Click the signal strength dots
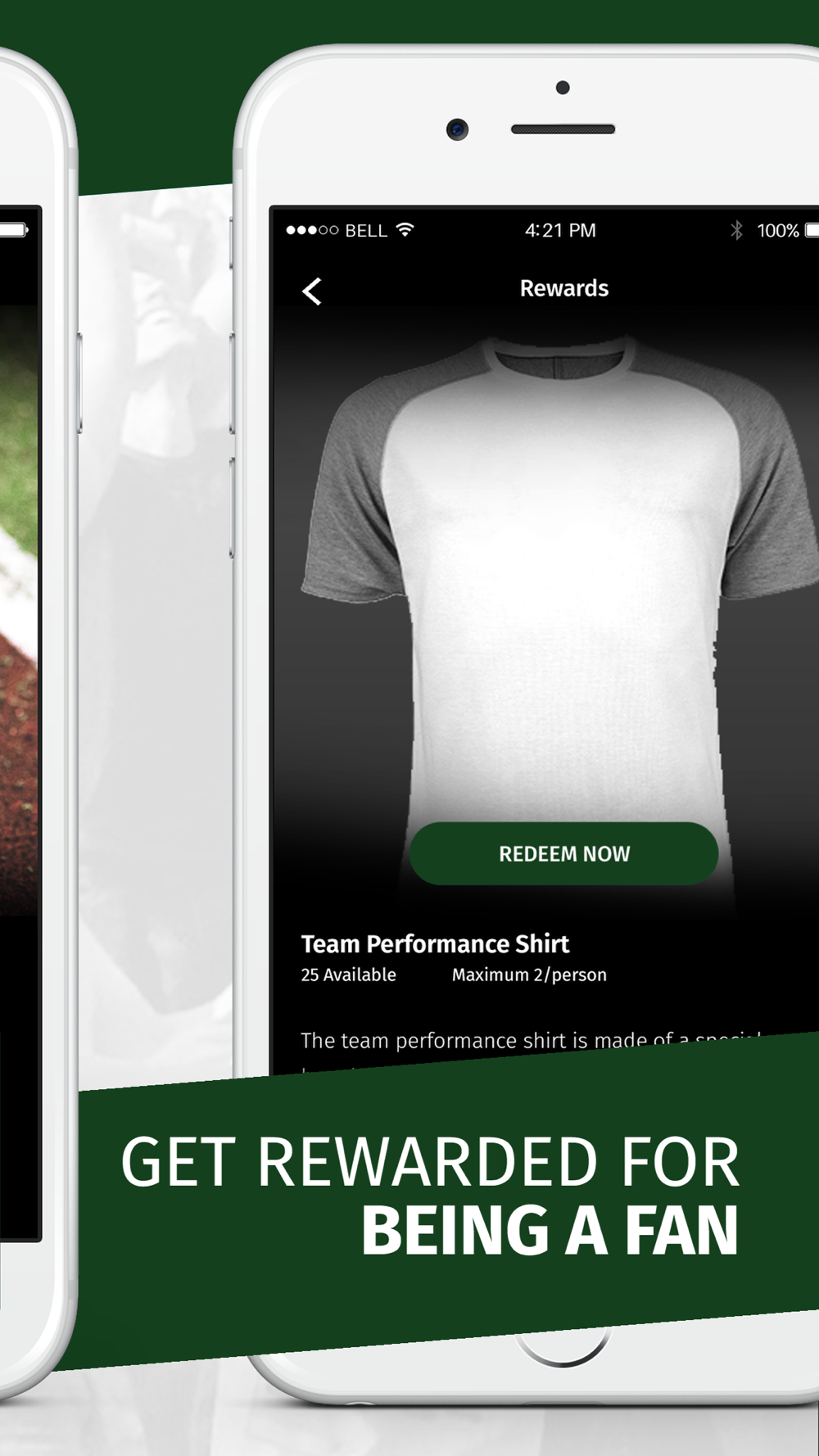Image resolution: width=819 pixels, height=1456 pixels. click(312, 230)
